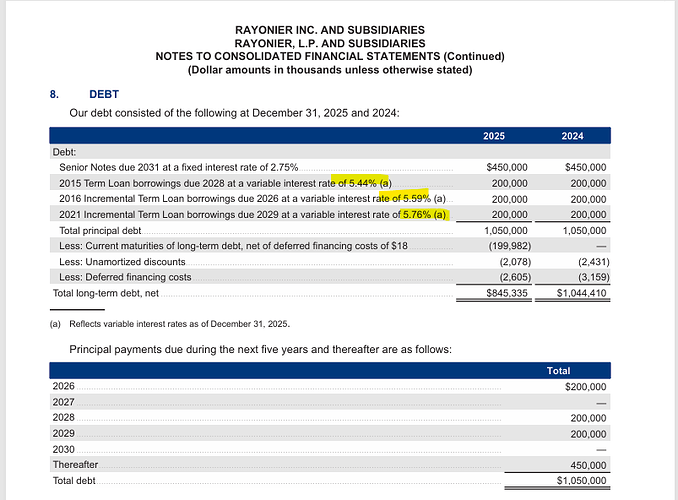Click the 'Principal payments due during the next five years' sentence
This screenshot has height=500, width=678.
260,349
